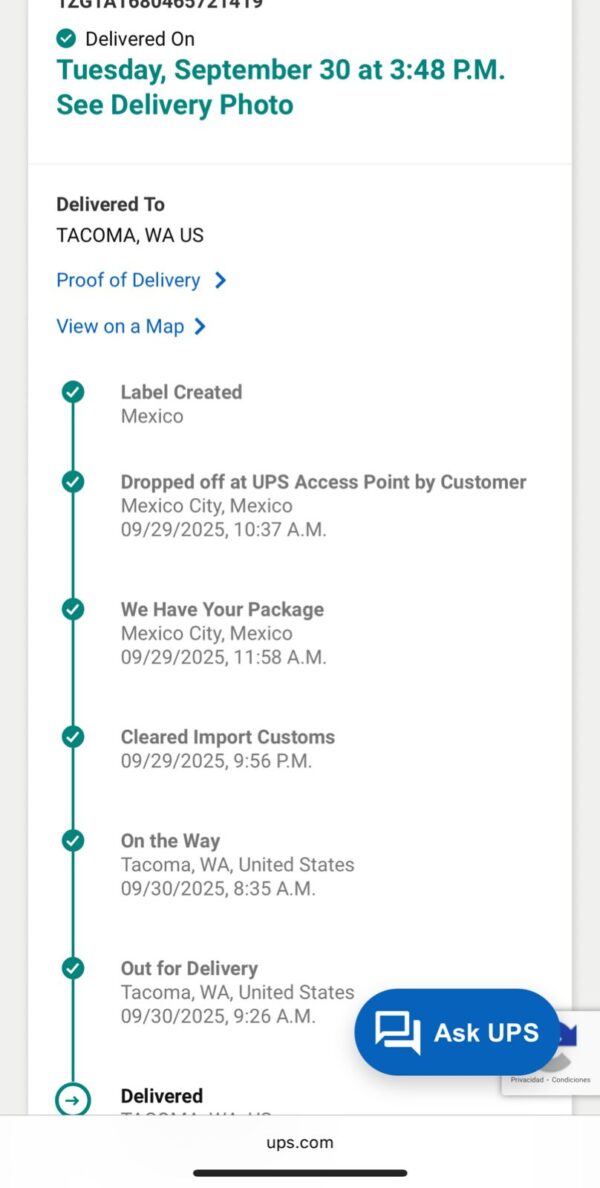Click the Tuesday, September 30 delivery date heading

coord(280,70)
